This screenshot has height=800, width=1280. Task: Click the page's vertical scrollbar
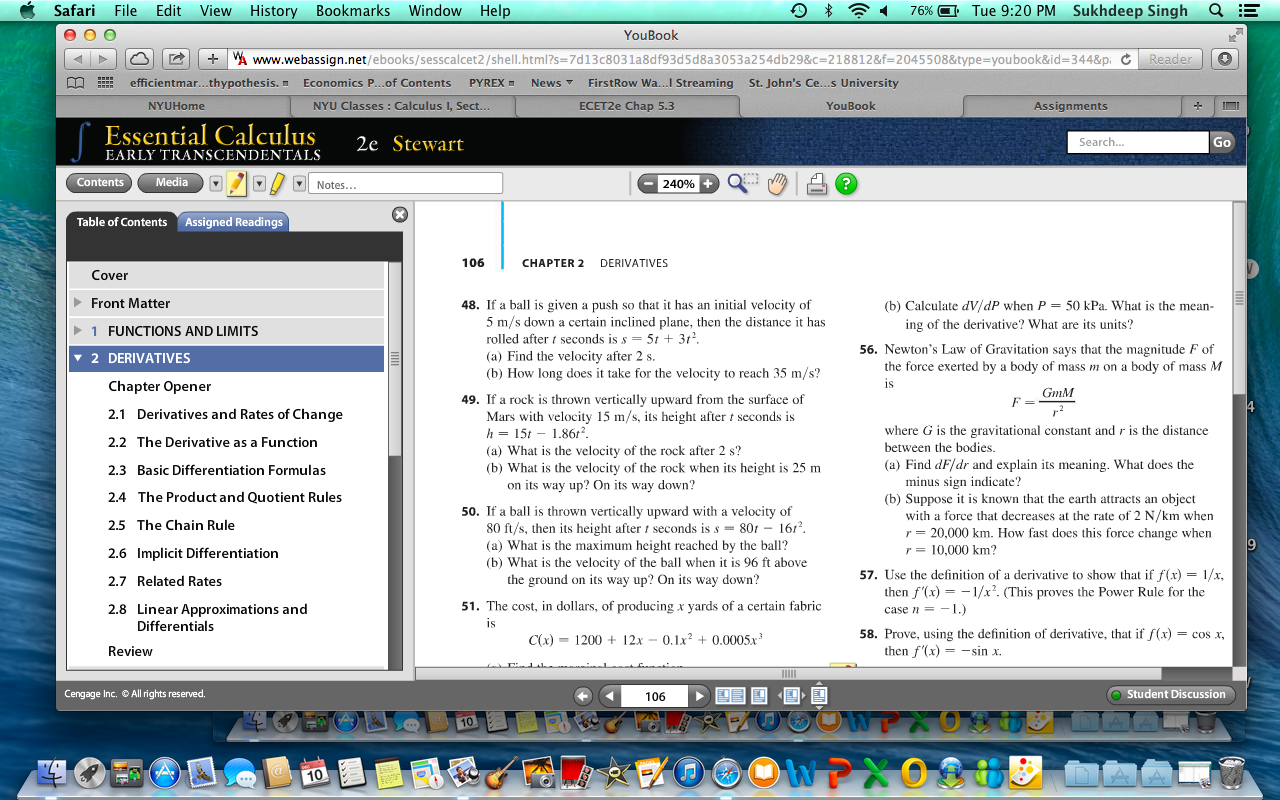(x=1240, y=300)
